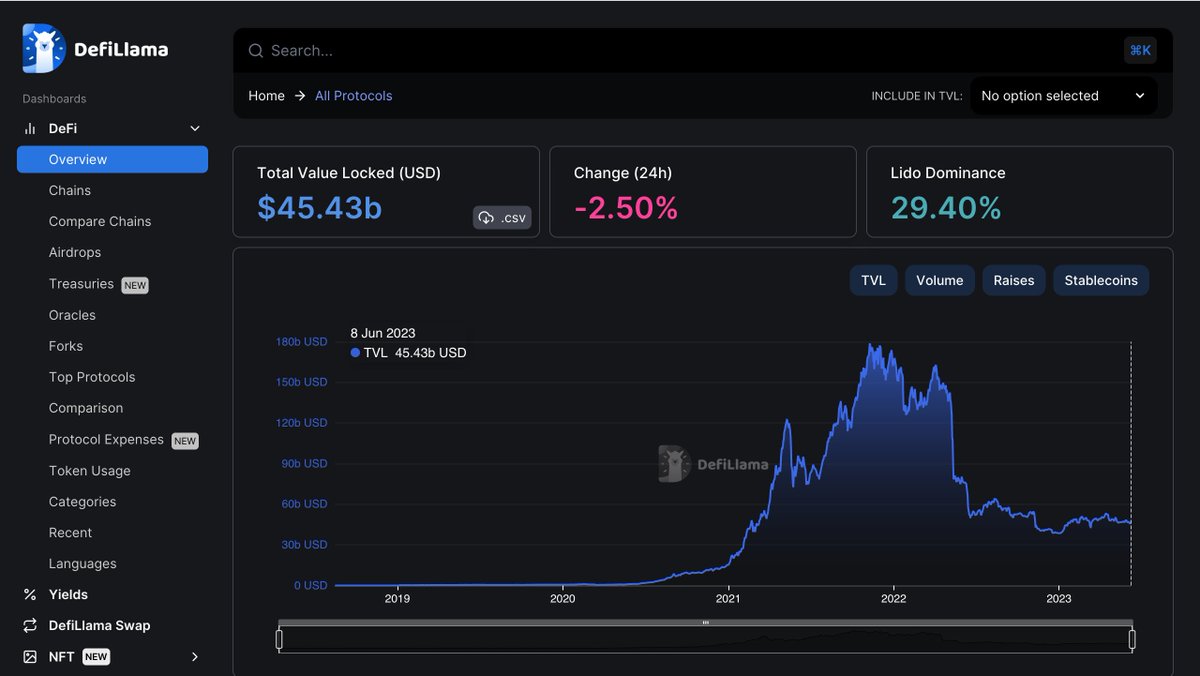This screenshot has height=676, width=1200.
Task: Switch the chart to Raises
Action: (1013, 280)
